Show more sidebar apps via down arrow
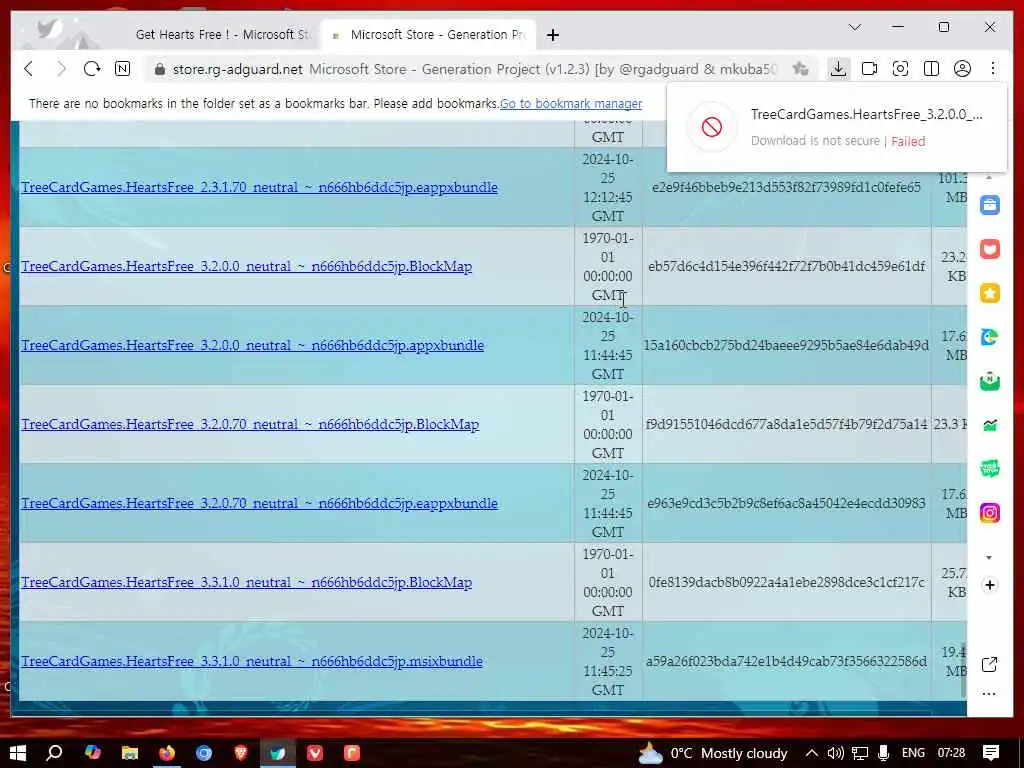The image size is (1024, 768). pos(989,557)
